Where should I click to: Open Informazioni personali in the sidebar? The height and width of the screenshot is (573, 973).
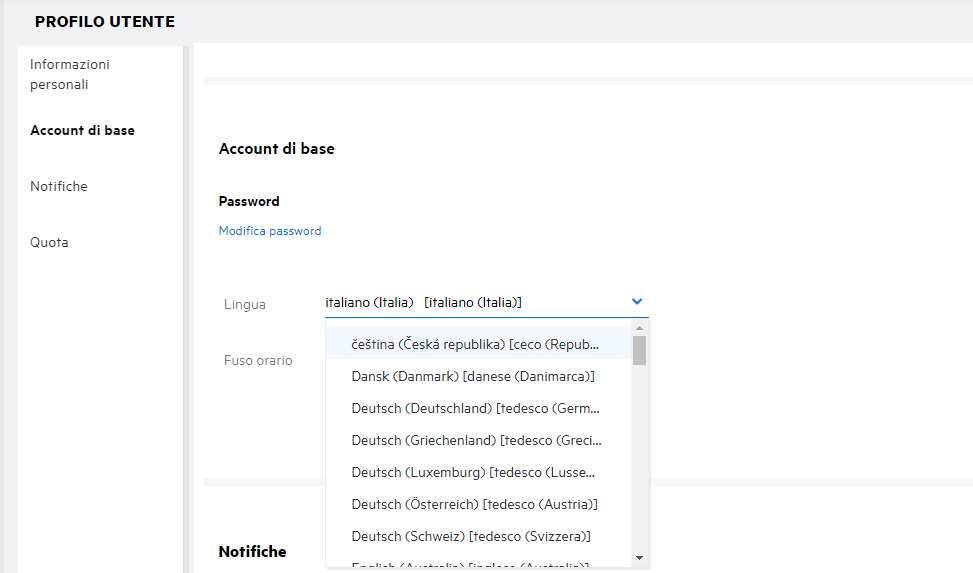point(70,74)
